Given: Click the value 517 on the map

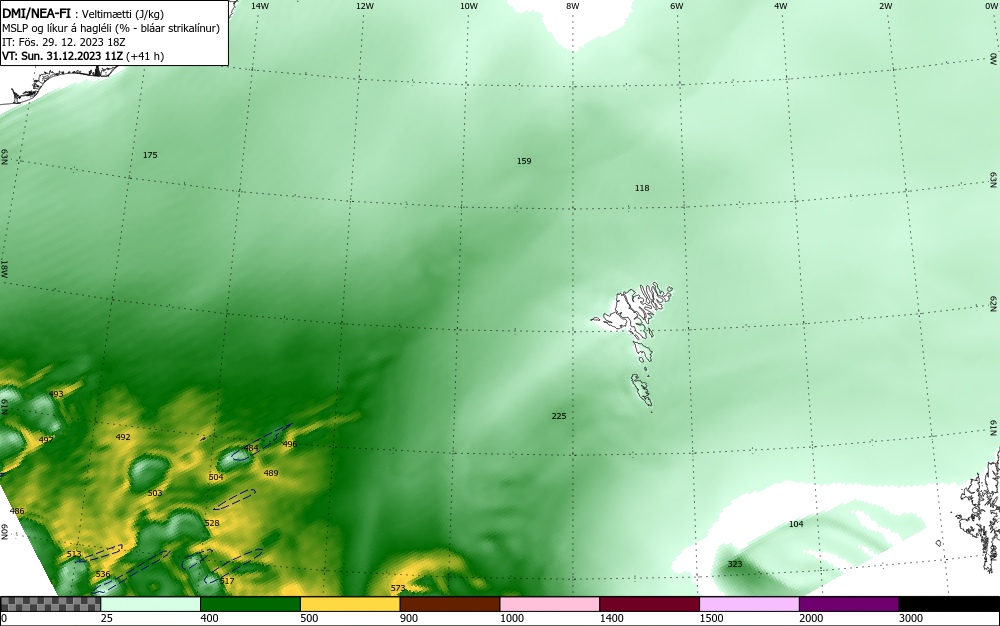Looking at the screenshot, I should coord(227,581).
